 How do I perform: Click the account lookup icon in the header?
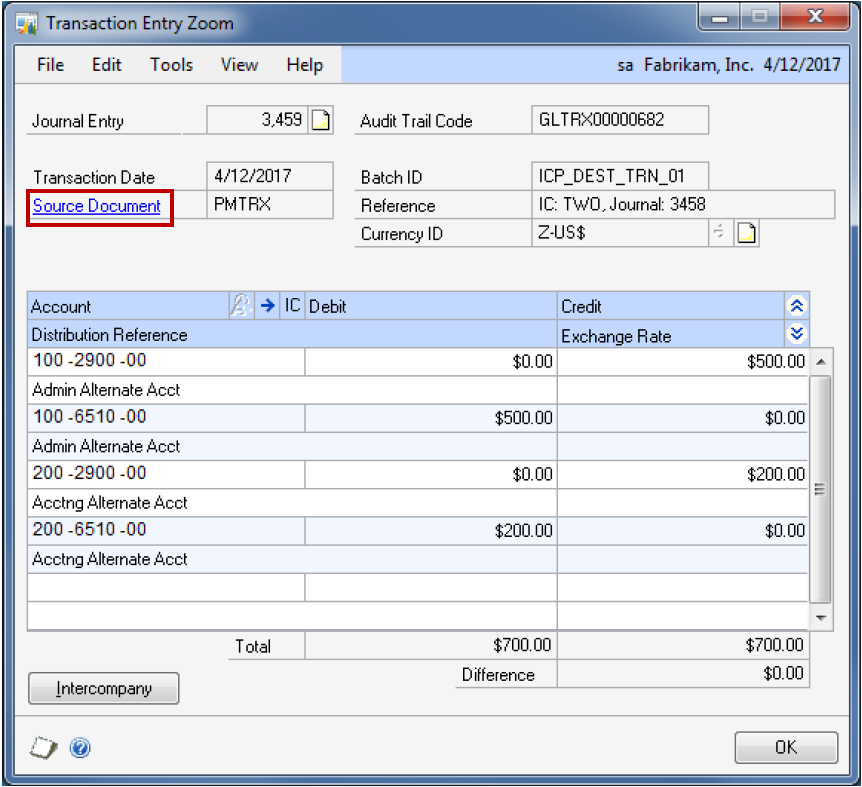pos(240,307)
